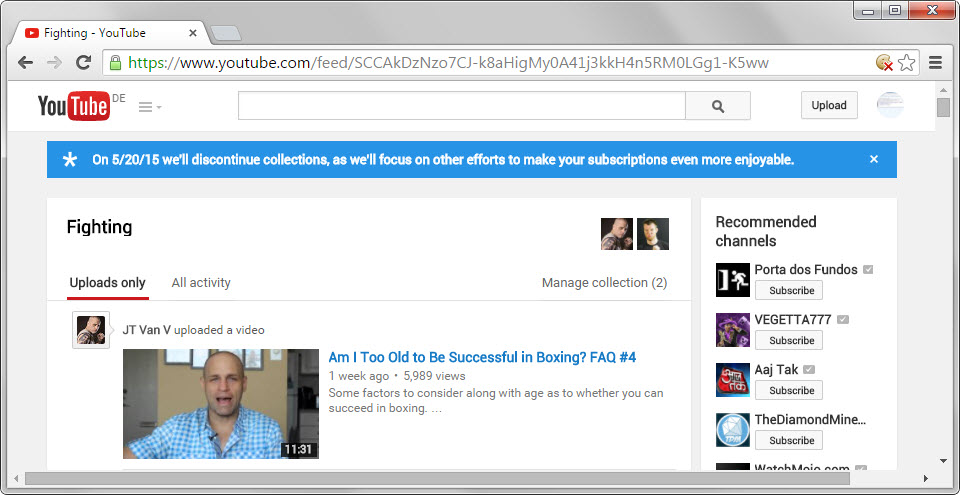The width and height of the screenshot is (960, 495).
Task: Dismiss the blue collections notice with X
Action: click(874, 159)
